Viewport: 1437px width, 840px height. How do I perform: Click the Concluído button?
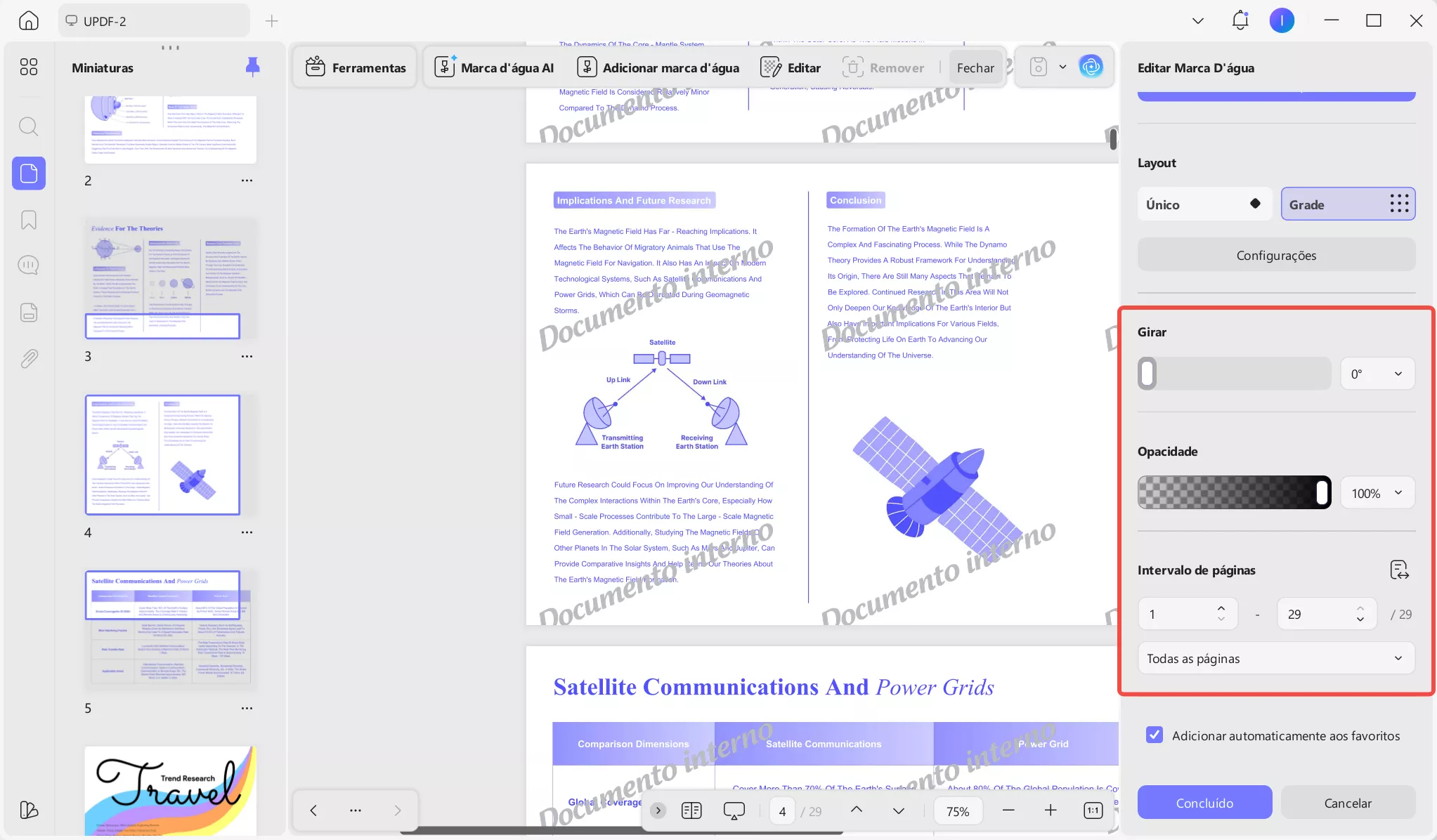[1204, 803]
